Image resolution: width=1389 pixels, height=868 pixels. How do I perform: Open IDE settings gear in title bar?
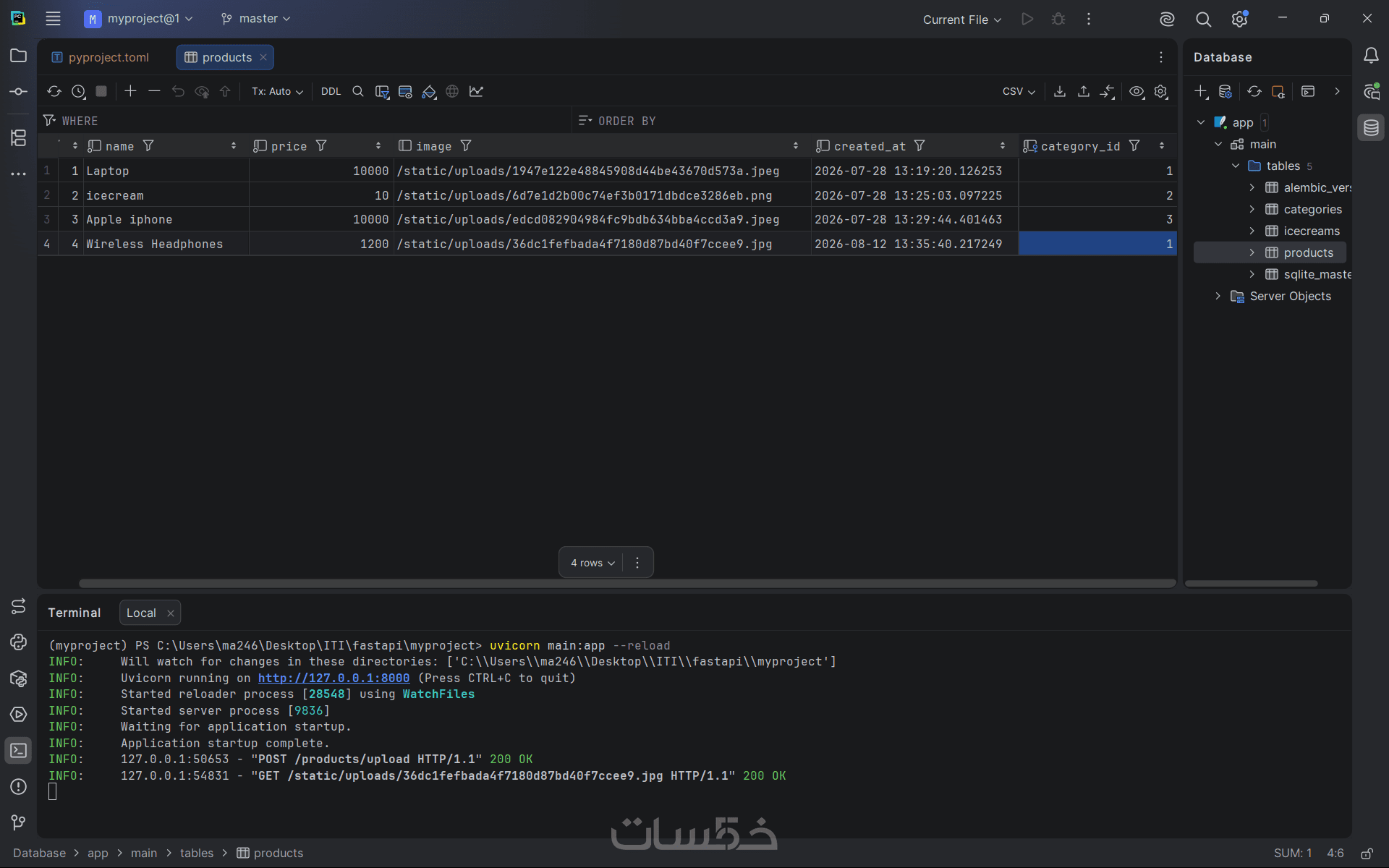coord(1240,20)
